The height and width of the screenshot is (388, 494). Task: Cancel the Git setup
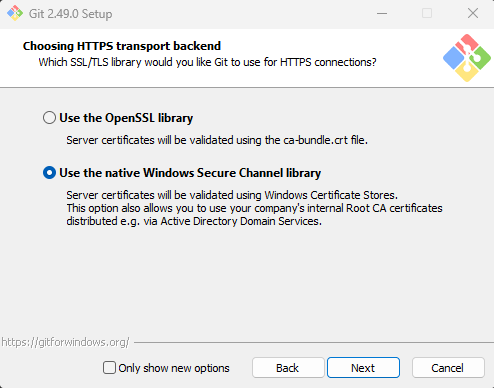448,368
